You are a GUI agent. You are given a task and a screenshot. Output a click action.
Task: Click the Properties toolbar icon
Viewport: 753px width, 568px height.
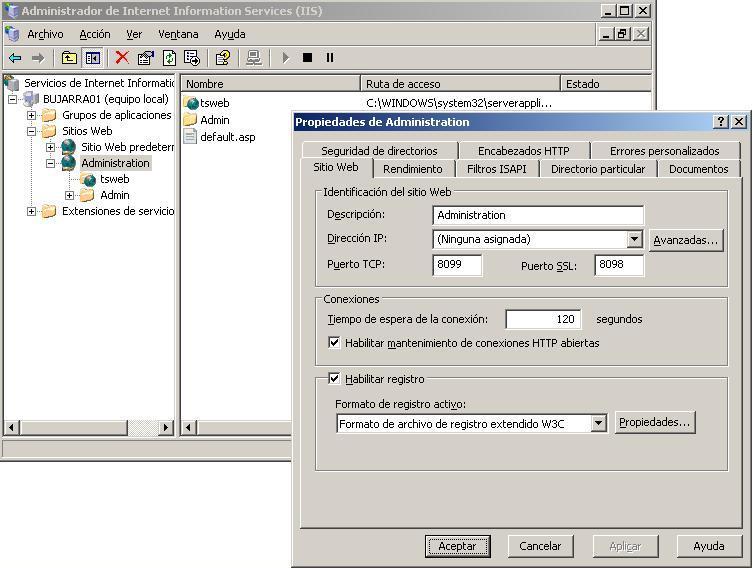pyautogui.click(x=146, y=58)
